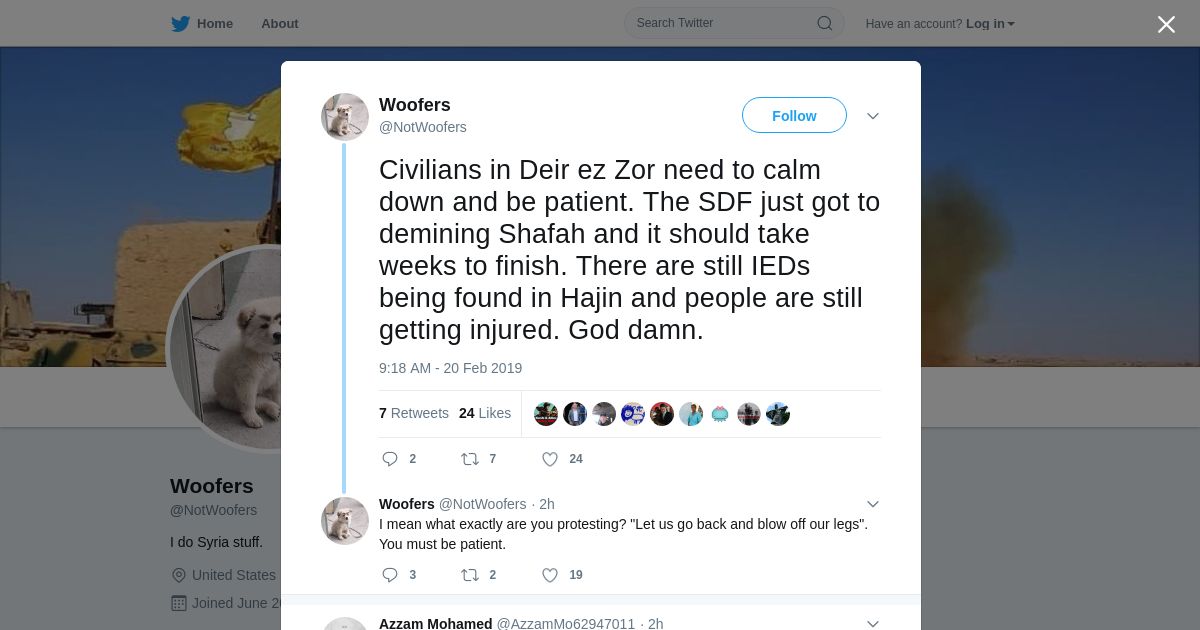Go to the About page
This screenshot has height=630, width=1200.
coord(280,24)
